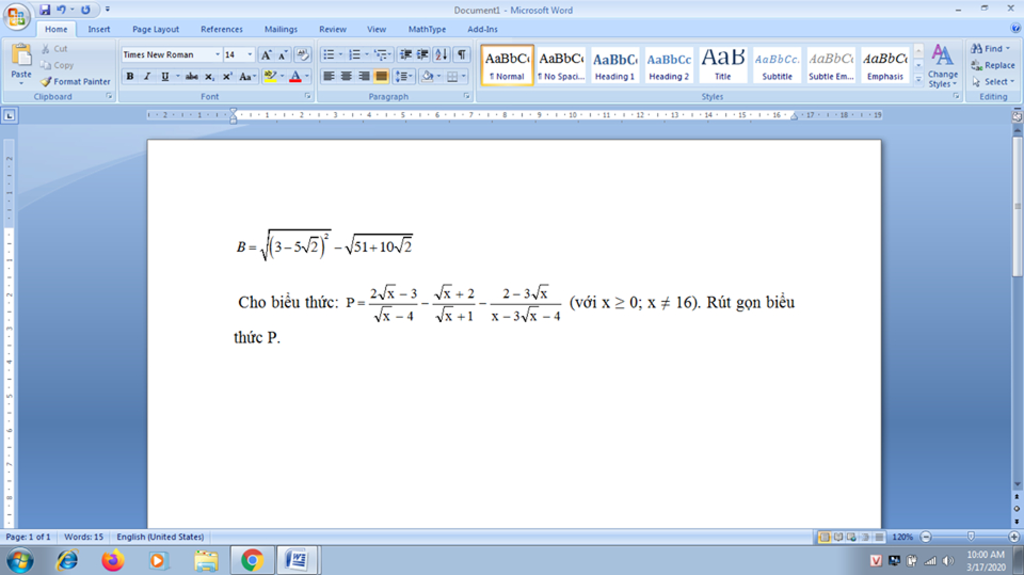
Task: Apply Title style
Action: click(723, 65)
